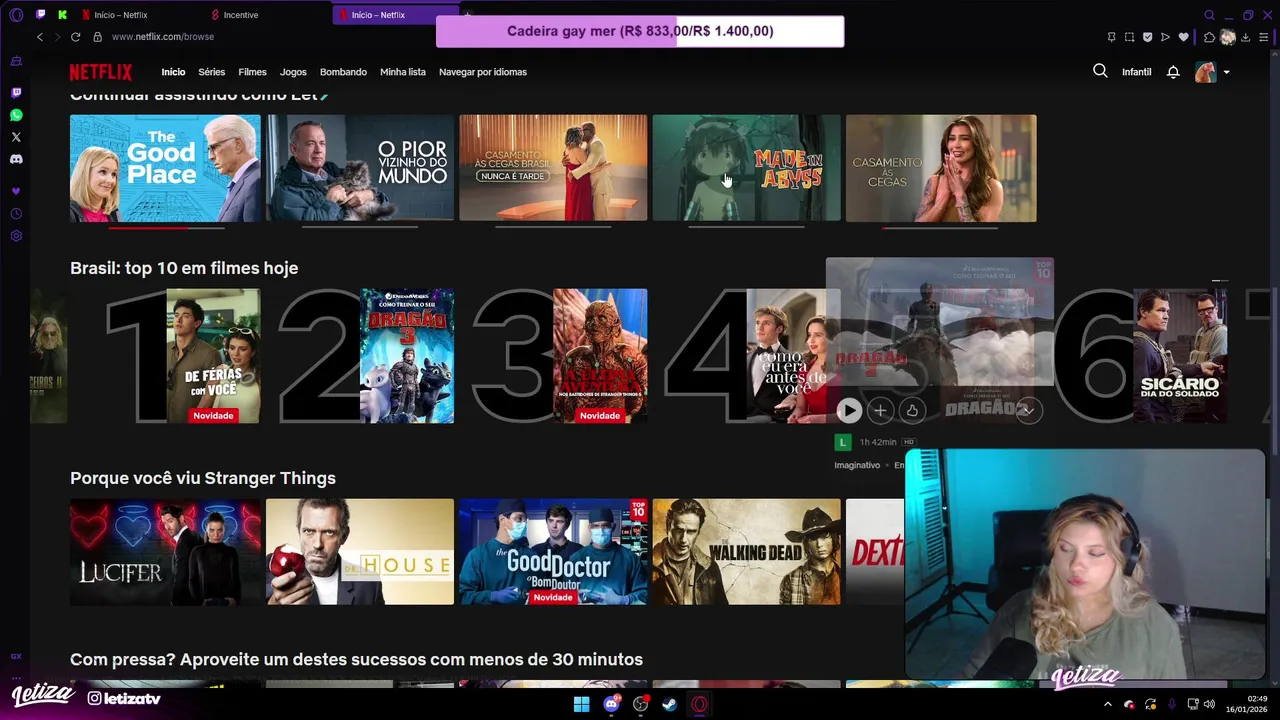Open the ad blocker shield icon
Image resolution: width=1280 pixels, height=720 pixels.
1147,37
